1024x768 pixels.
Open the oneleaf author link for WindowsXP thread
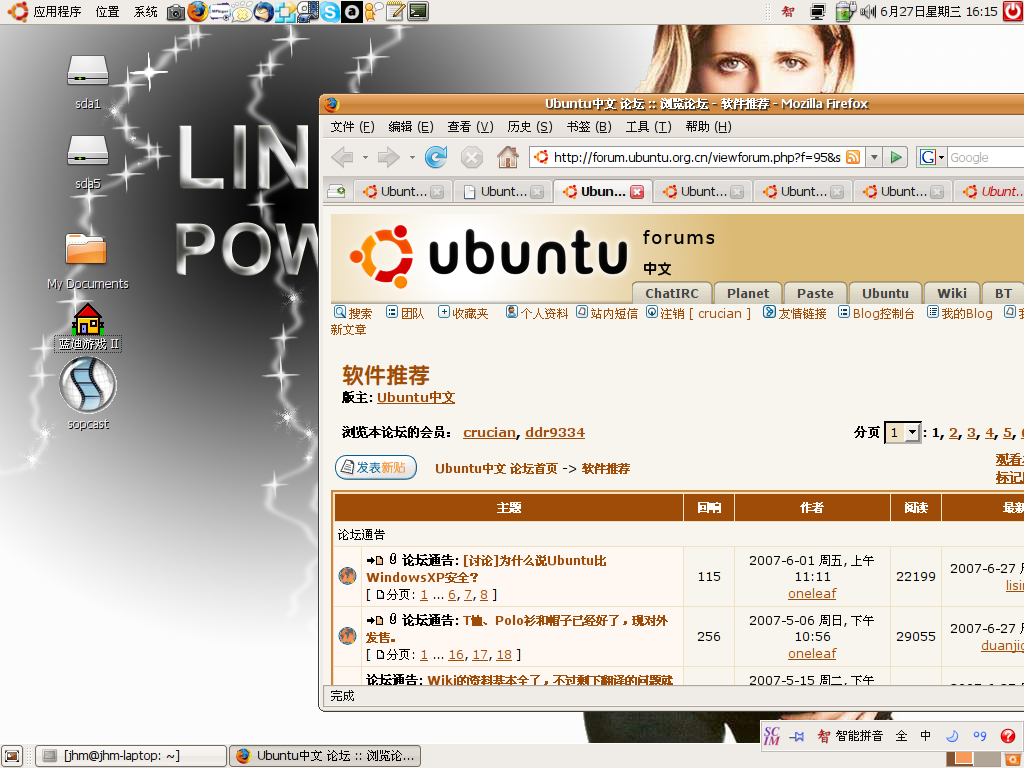click(x=812, y=594)
